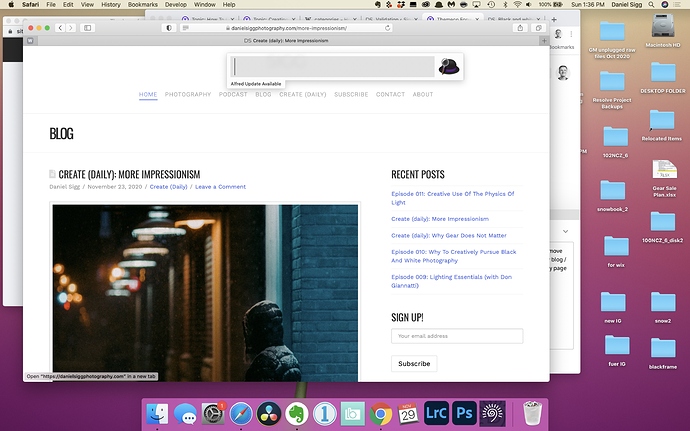Launch Lightroom Classic from the Dock
This screenshot has width=690, height=431.
pyautogui.click(x=437, y=414)
